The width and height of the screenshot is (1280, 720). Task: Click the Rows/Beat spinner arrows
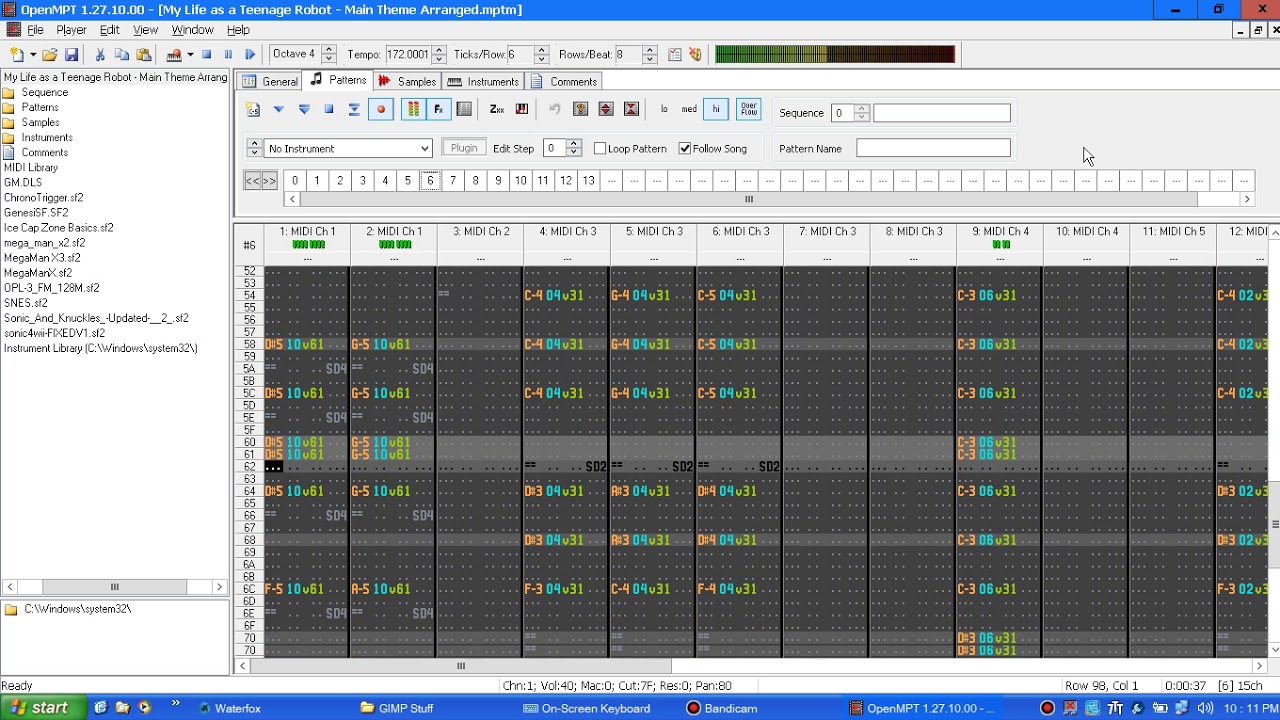coord(649,54)
